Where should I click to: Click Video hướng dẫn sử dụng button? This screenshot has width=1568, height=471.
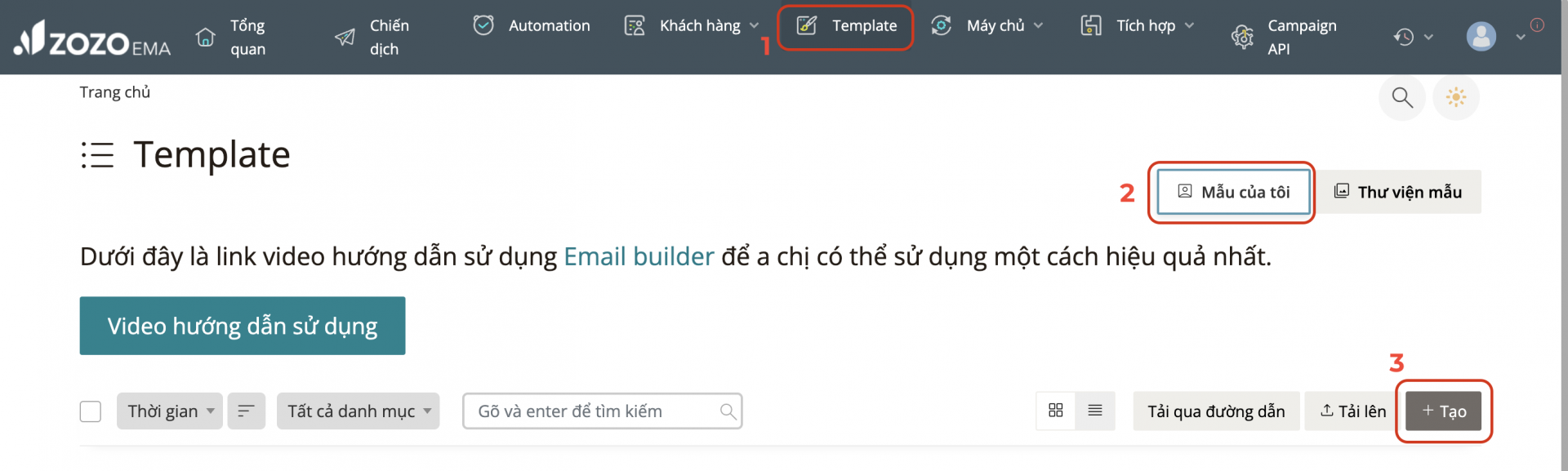click(x=243, y=326)
